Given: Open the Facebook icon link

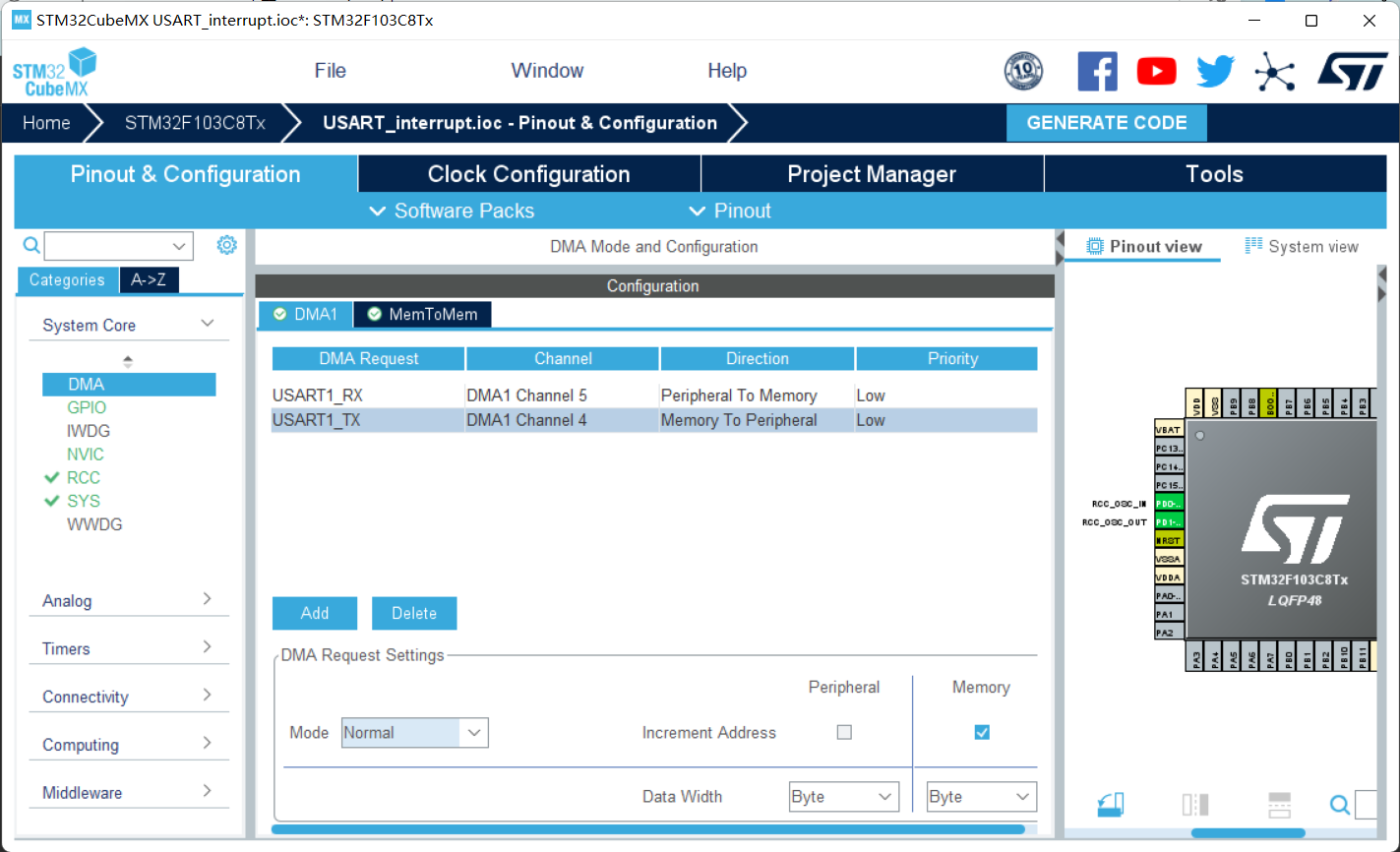Looking at the screenshot, I should click(1097, 72).
